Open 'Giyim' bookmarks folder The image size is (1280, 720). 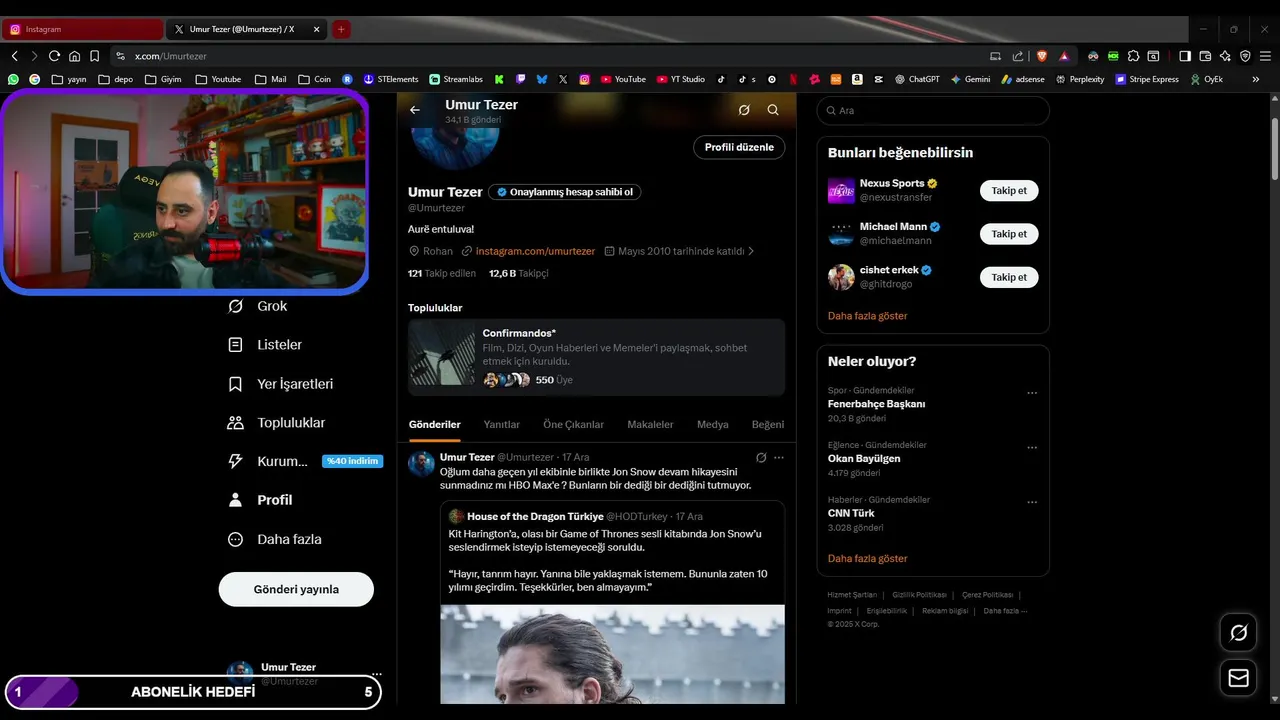163,79
